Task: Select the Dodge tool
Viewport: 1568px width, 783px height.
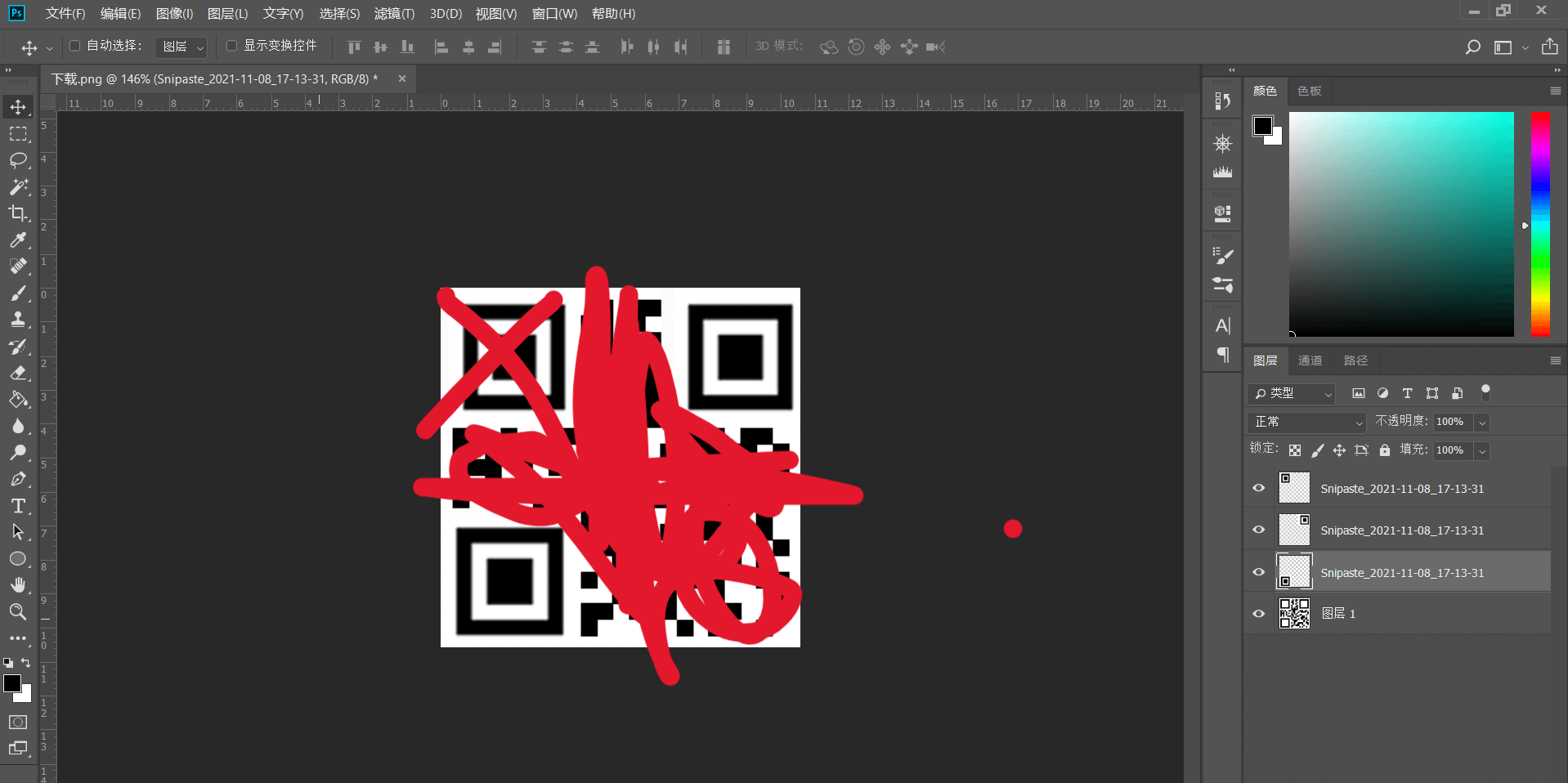Action: pos(18,453)
